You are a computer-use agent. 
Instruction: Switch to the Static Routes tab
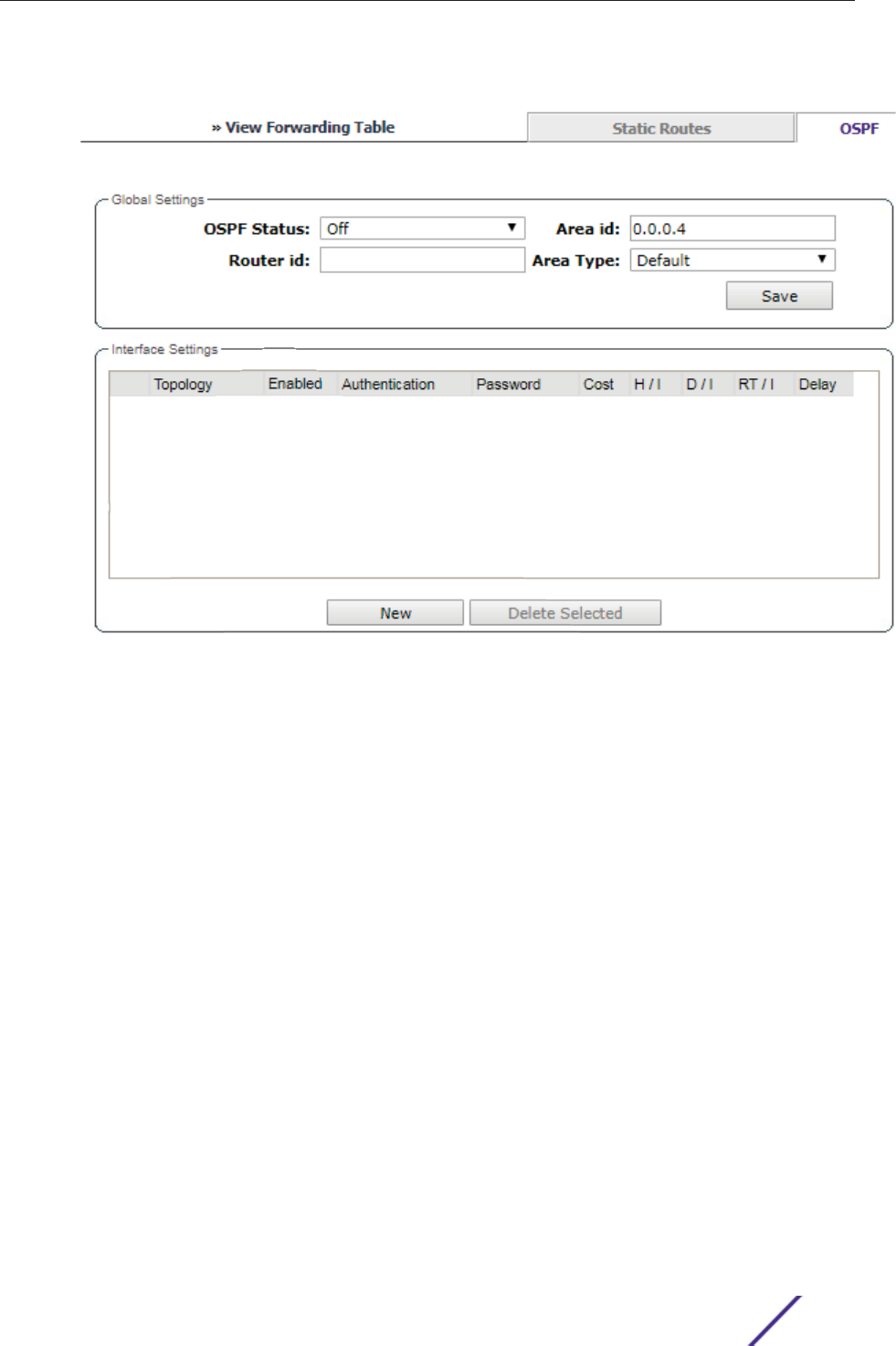point(660,128)
